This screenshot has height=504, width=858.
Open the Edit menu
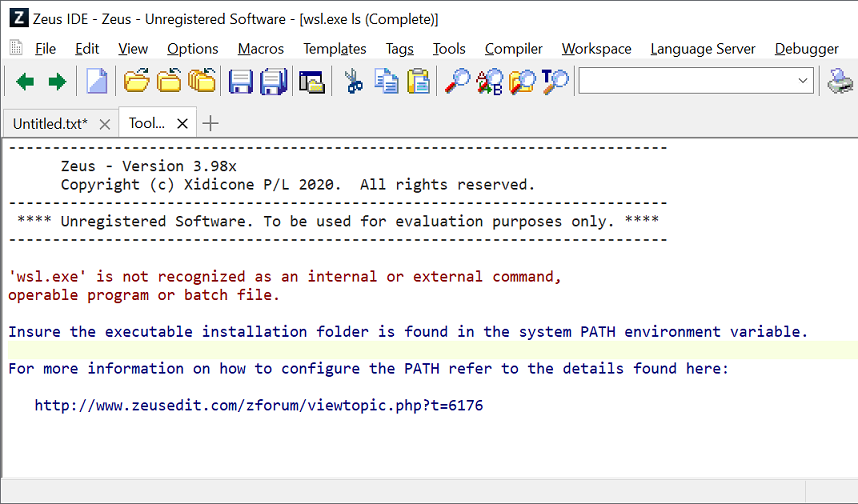click(87, 49)
